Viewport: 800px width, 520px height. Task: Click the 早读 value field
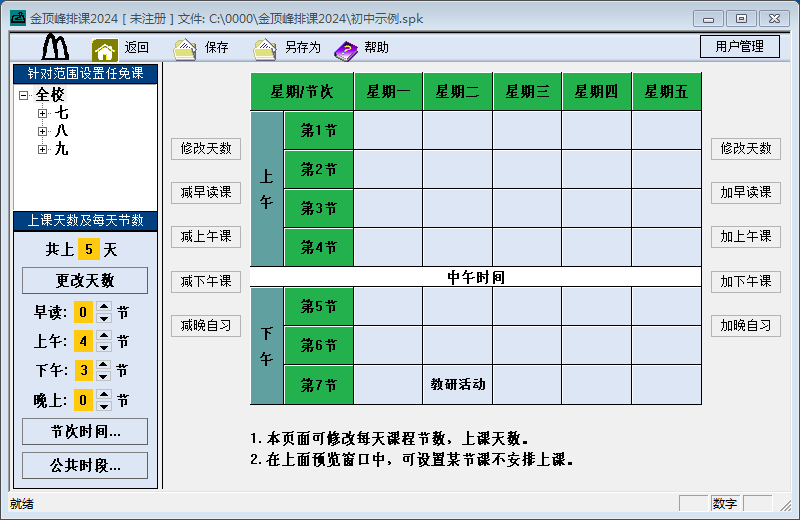(x=83, y=312)
